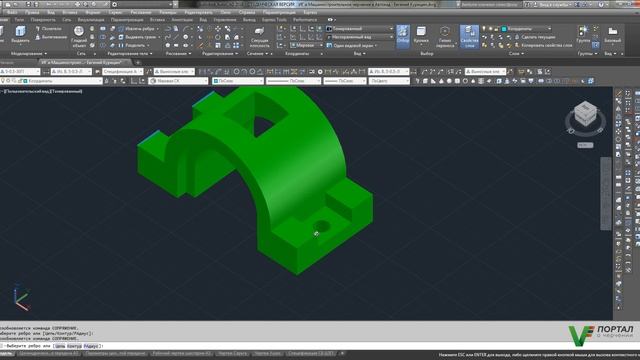The image size is (640, 360).
Task: Switch to the Начало file tab
Action: click(x=7, y=62)
